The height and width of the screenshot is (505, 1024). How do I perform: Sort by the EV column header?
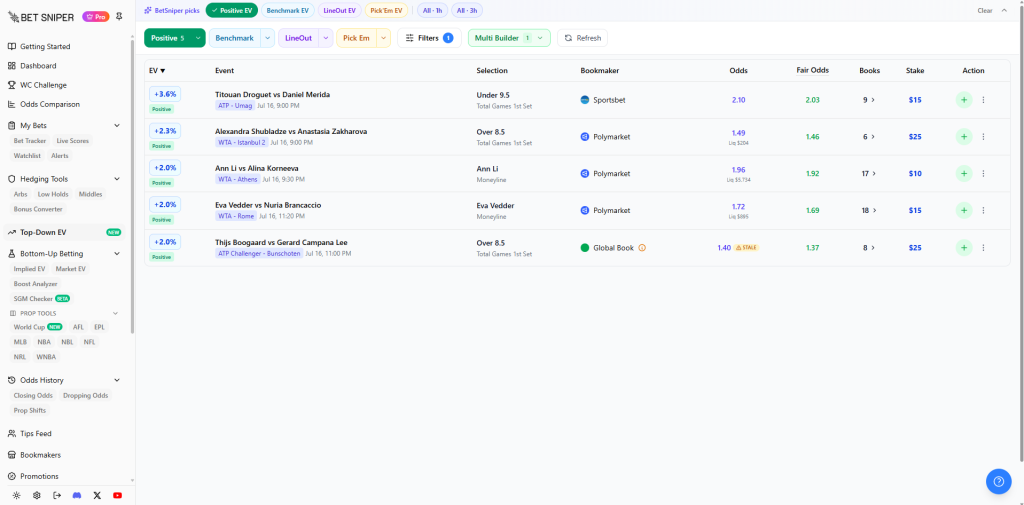click(157, 71)
